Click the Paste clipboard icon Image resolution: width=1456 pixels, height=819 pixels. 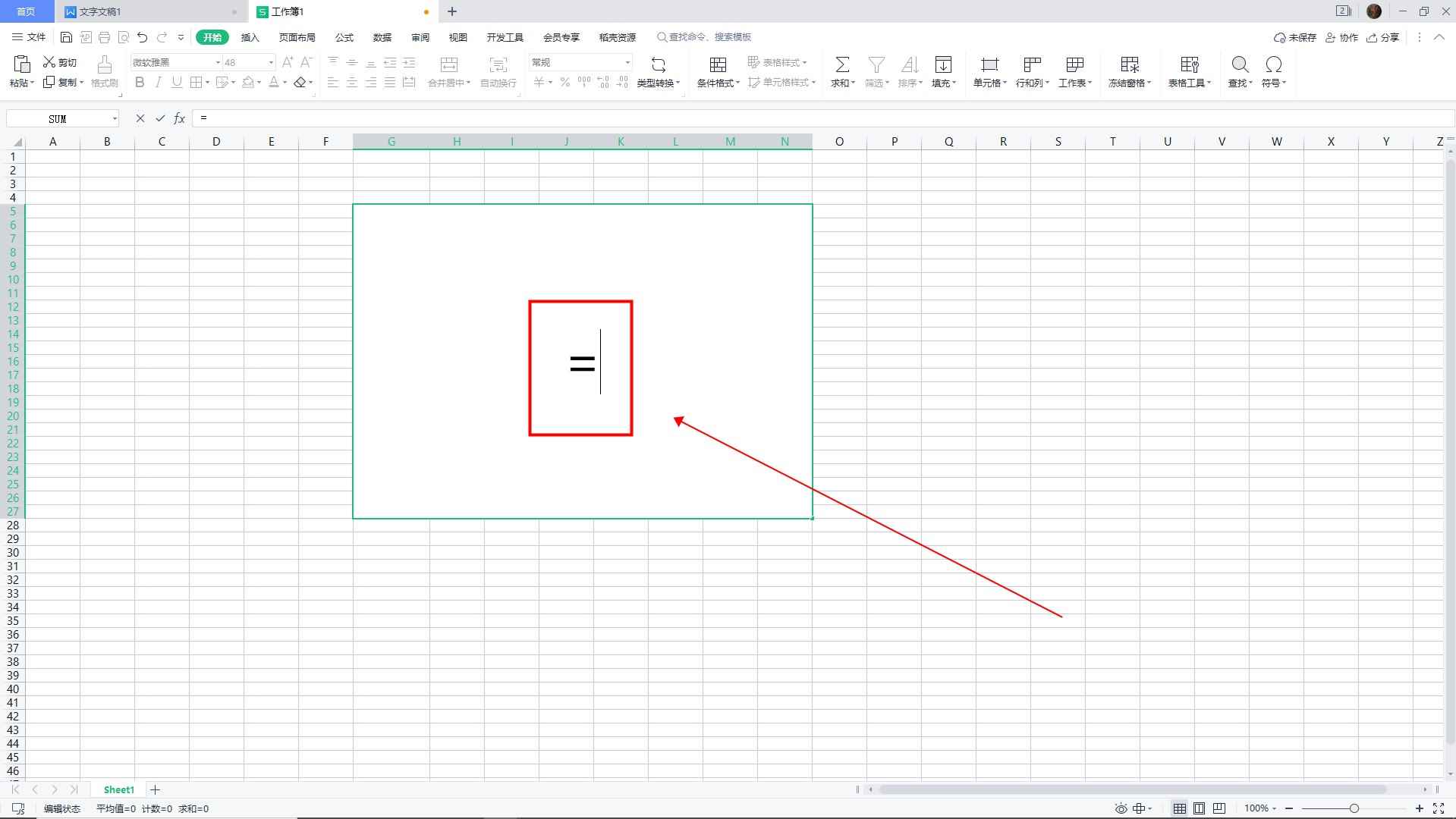coord(21,64)
